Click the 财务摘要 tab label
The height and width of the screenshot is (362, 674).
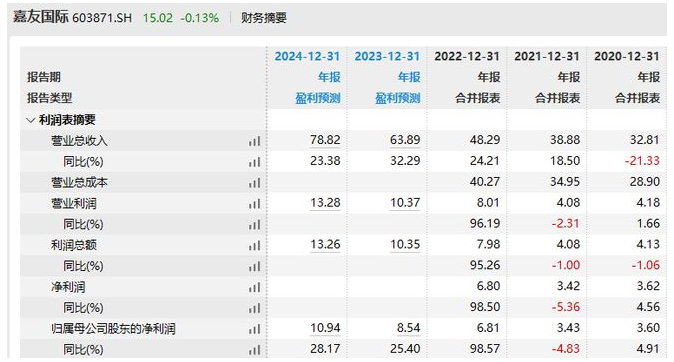[x=263, y=18]
